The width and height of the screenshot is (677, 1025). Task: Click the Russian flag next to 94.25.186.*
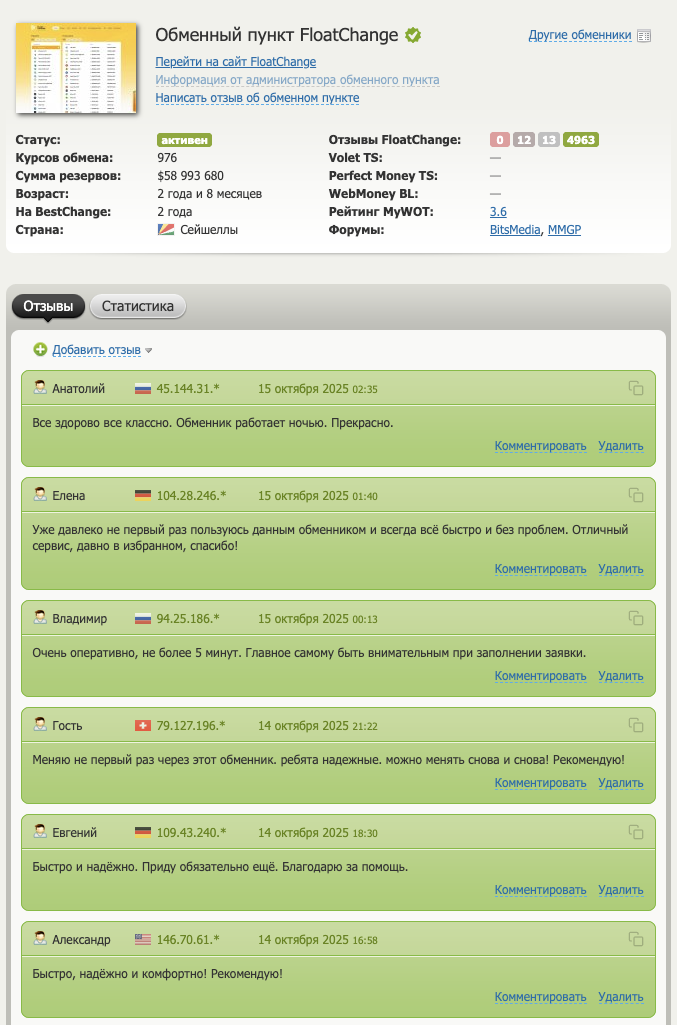[x=142, y=619]
